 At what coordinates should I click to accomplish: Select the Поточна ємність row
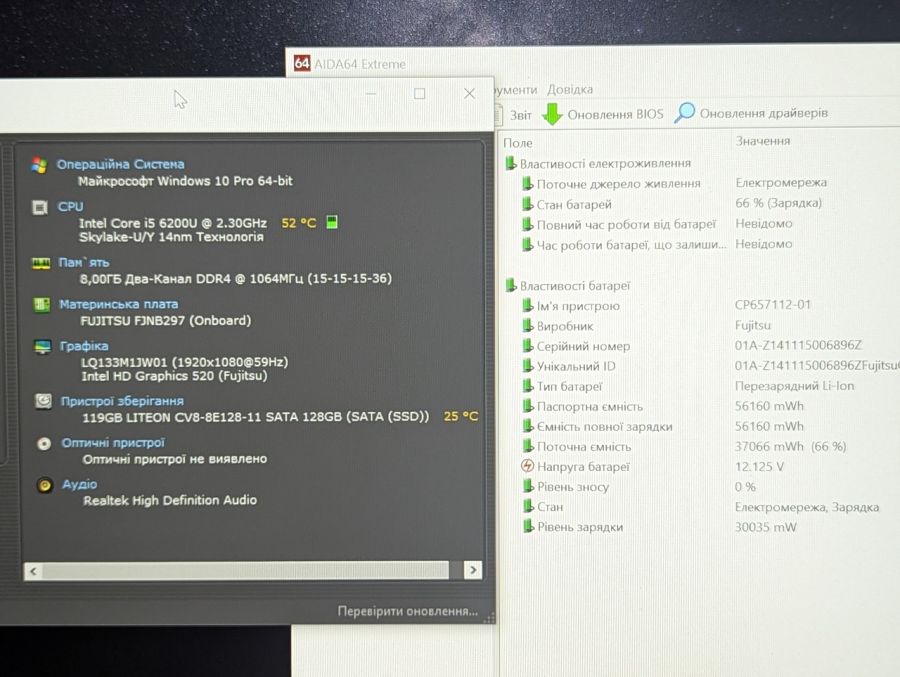coord(577,446)
